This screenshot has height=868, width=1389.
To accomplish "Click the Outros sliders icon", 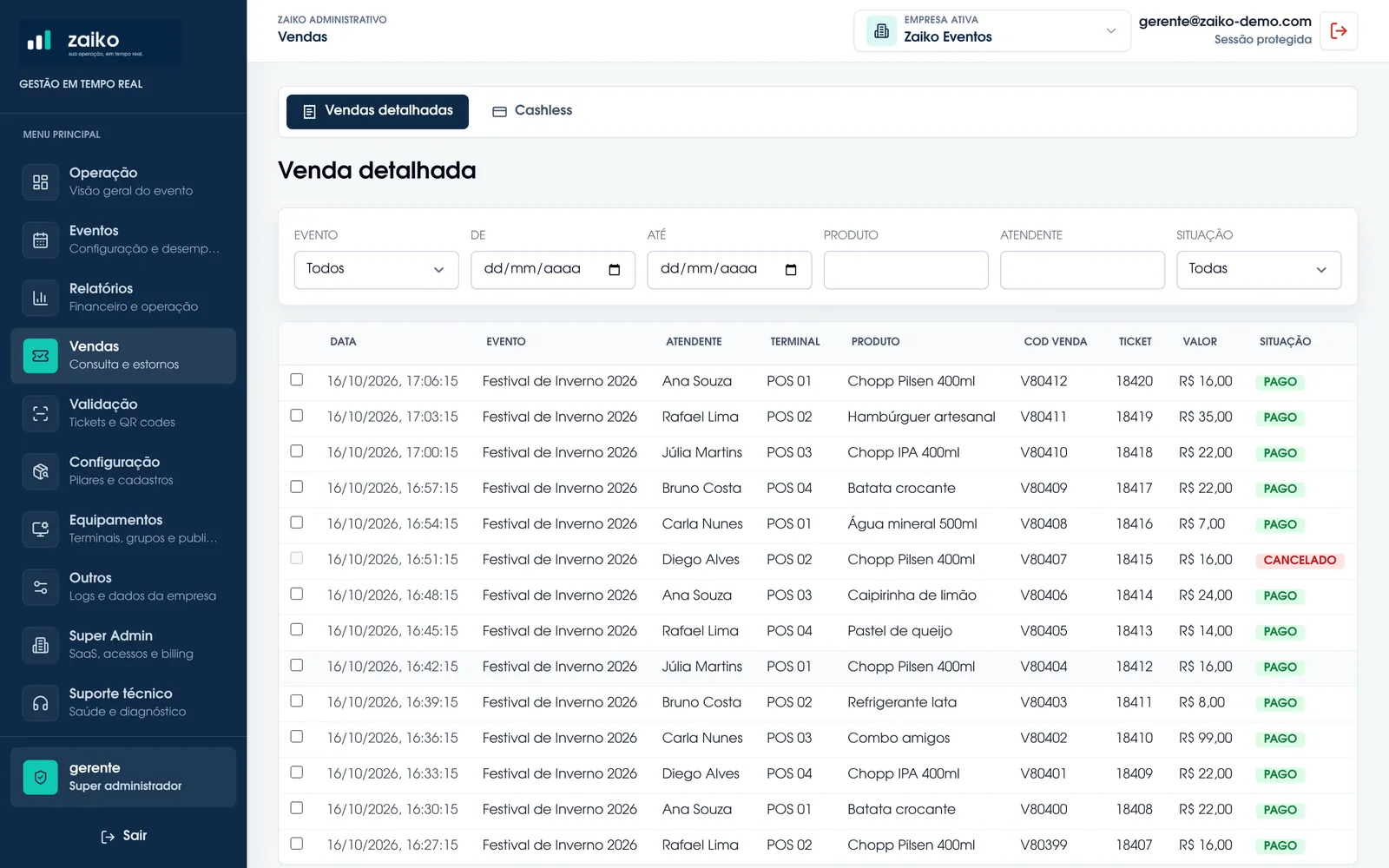I will pyautogui.click(x=40, y=588).
